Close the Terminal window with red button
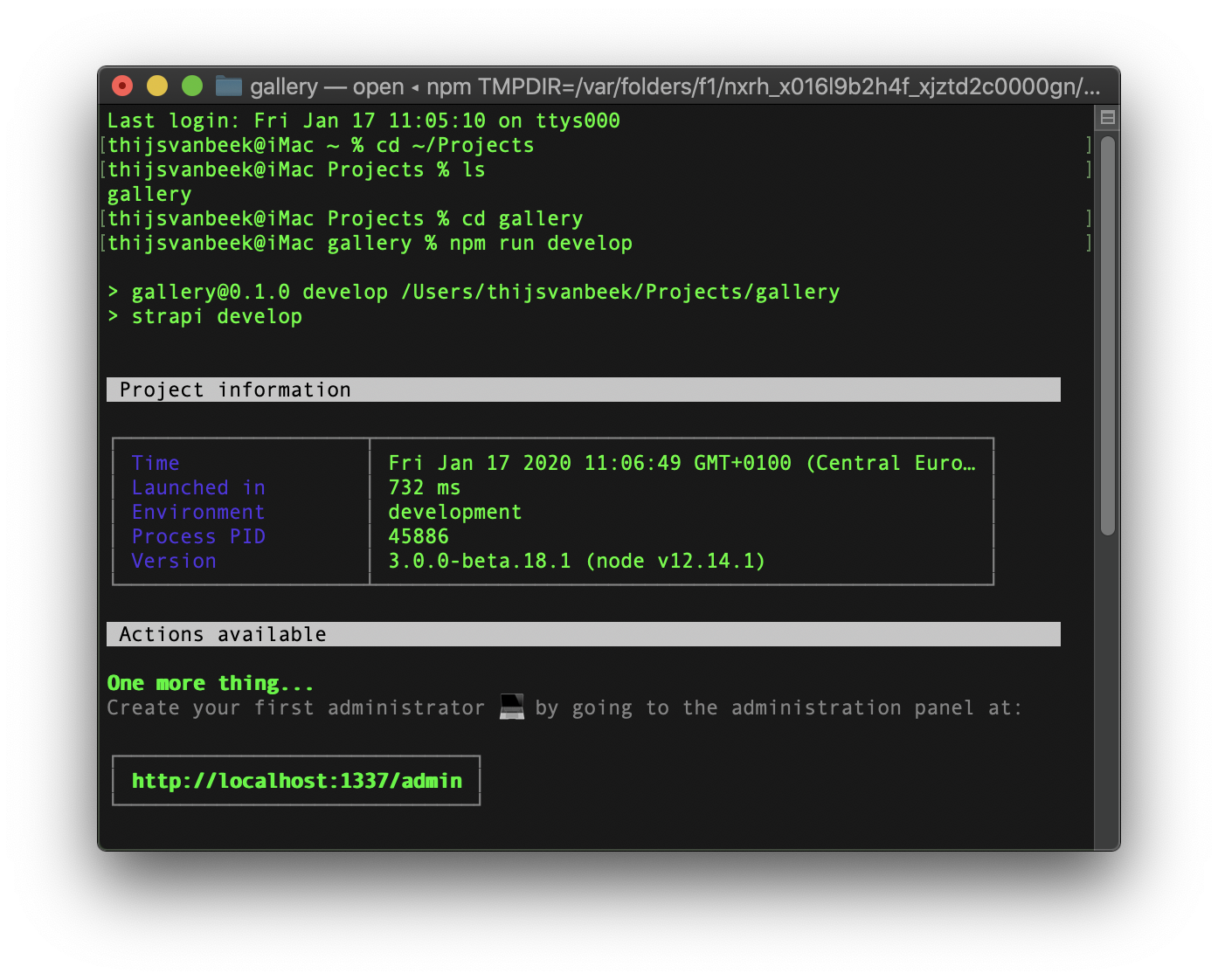The width and height of the screenshot is (1218, 980). (122, 86)
